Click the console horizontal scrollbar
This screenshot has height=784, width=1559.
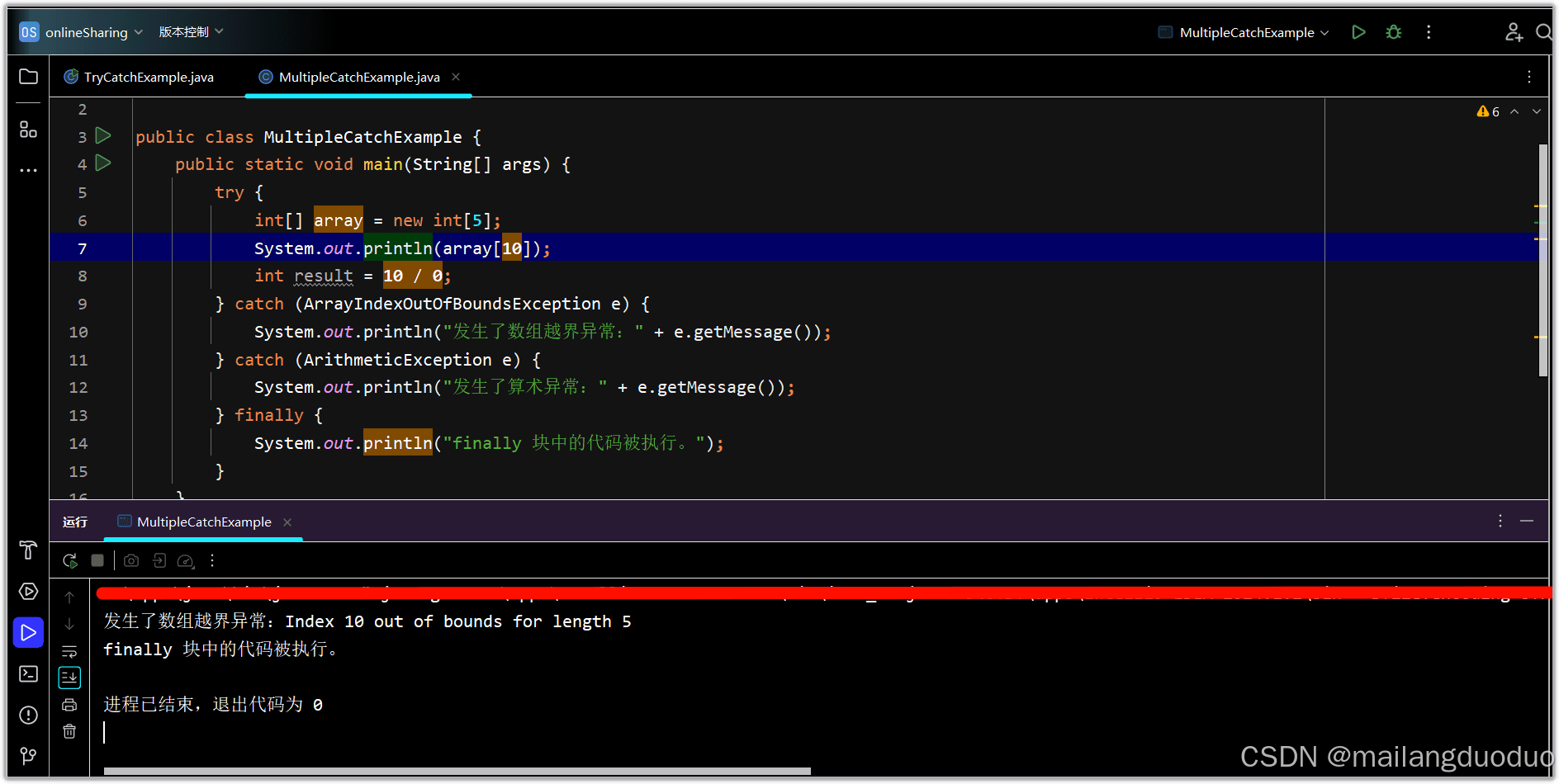(457, 772)
